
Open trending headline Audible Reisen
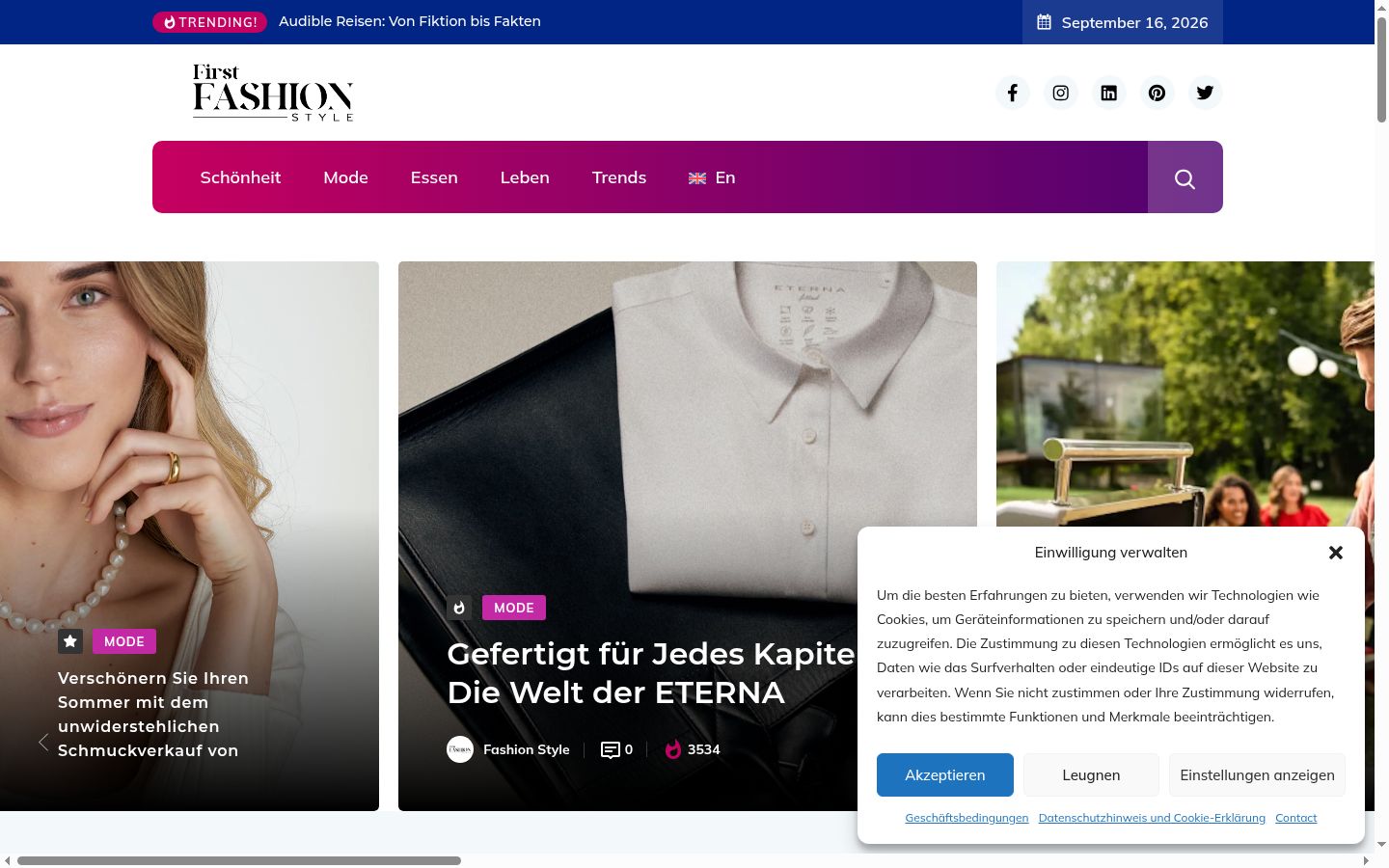pos(410,21)
